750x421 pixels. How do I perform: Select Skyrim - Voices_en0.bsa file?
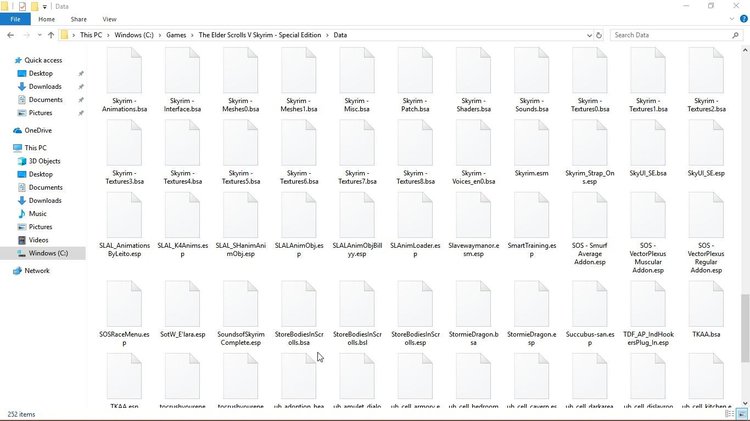click(x=474, y=153)
